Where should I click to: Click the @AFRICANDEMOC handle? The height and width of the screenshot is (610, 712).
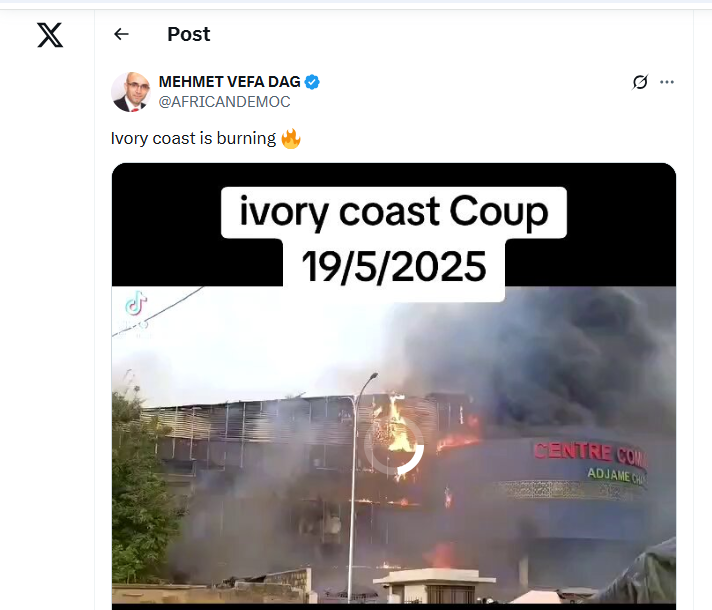pos(224,102)
